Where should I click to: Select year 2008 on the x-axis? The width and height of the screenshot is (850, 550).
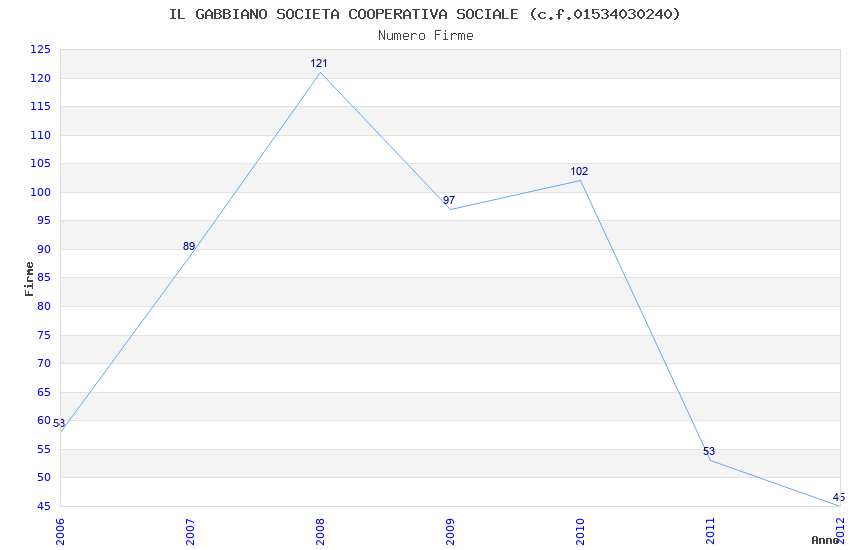click(x=320, y=531)
